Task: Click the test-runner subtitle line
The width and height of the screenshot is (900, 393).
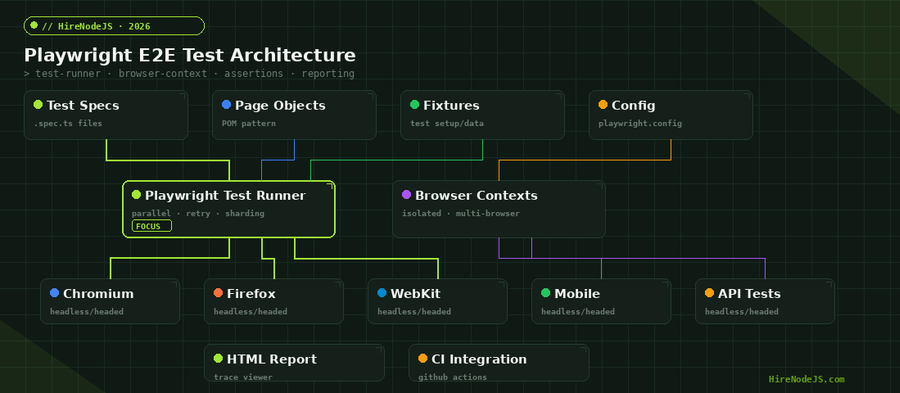Action: (189, 74)
